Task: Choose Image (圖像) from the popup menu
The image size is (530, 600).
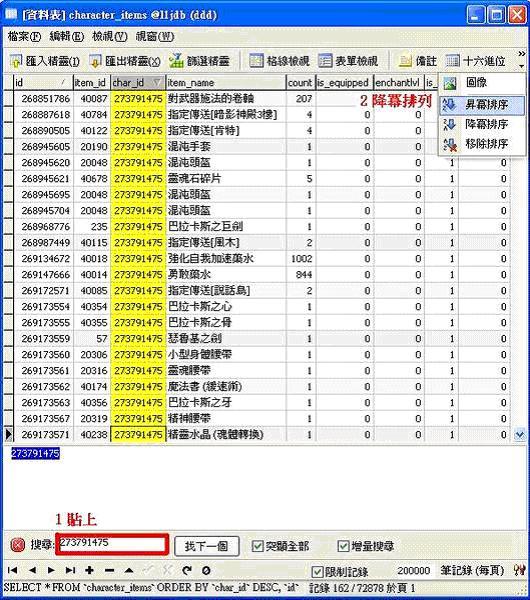Action: tap(482, 82)
